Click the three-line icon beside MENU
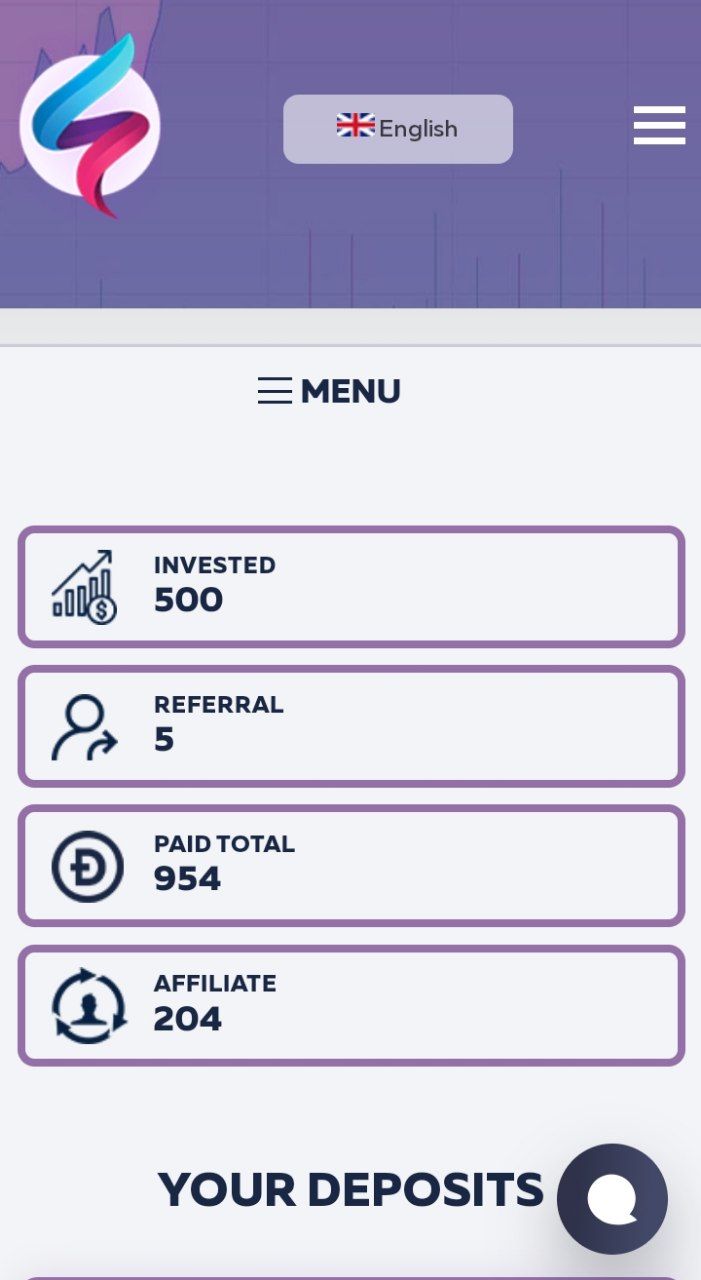This screenshot has height=1280, width=701. click(x=275, y=391)
